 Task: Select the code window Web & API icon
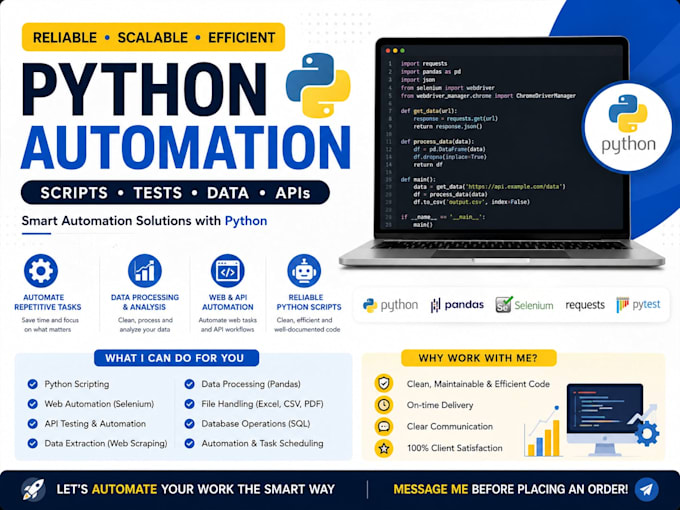(228, 271)
